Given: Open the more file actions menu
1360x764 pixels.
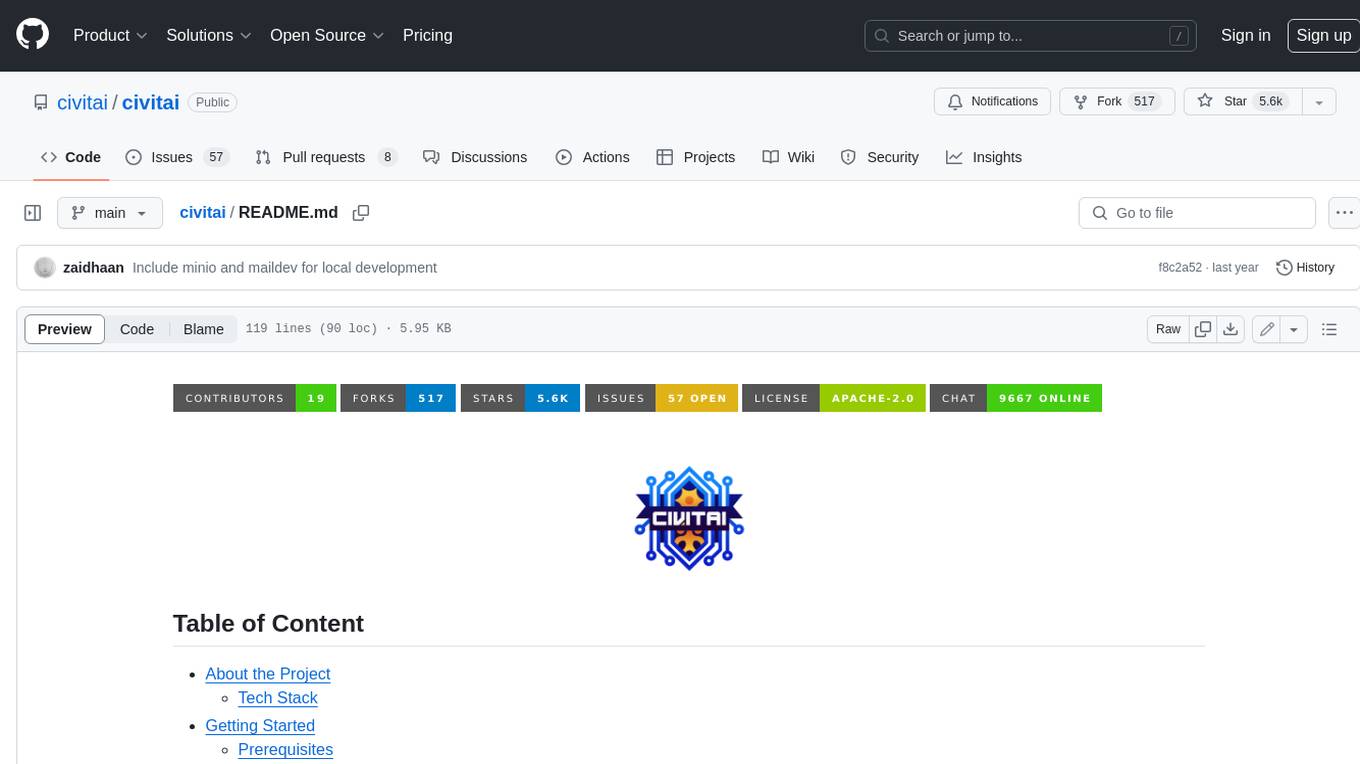Looking at the screenshot, I should click(1344, 213).
